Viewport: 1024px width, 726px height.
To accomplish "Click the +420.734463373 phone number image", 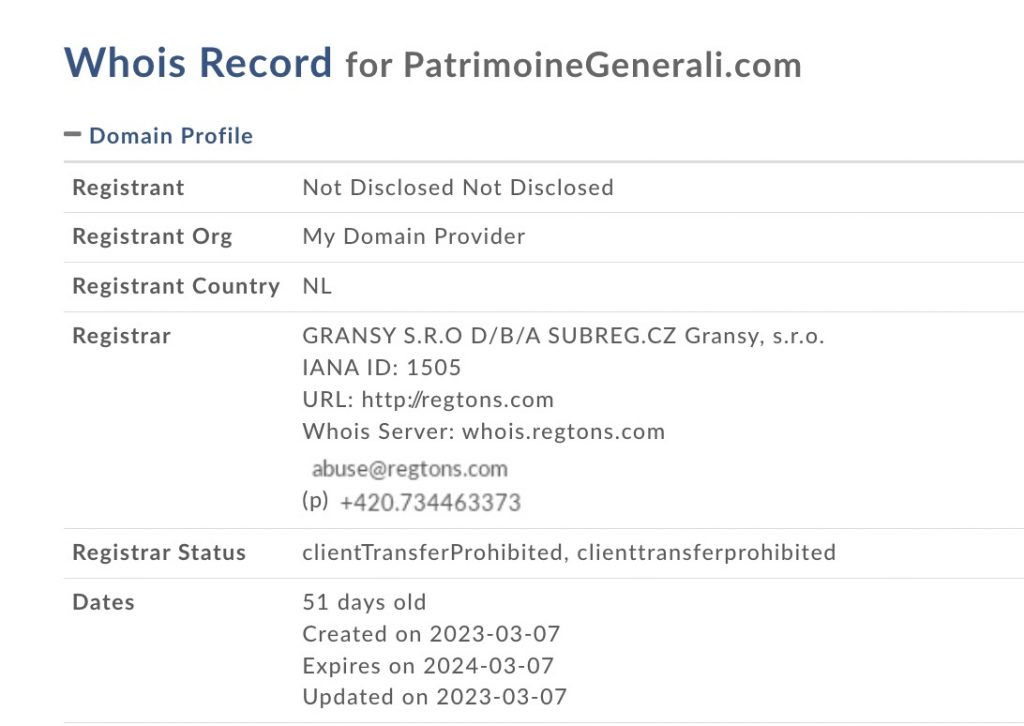I will coord(430,502).
